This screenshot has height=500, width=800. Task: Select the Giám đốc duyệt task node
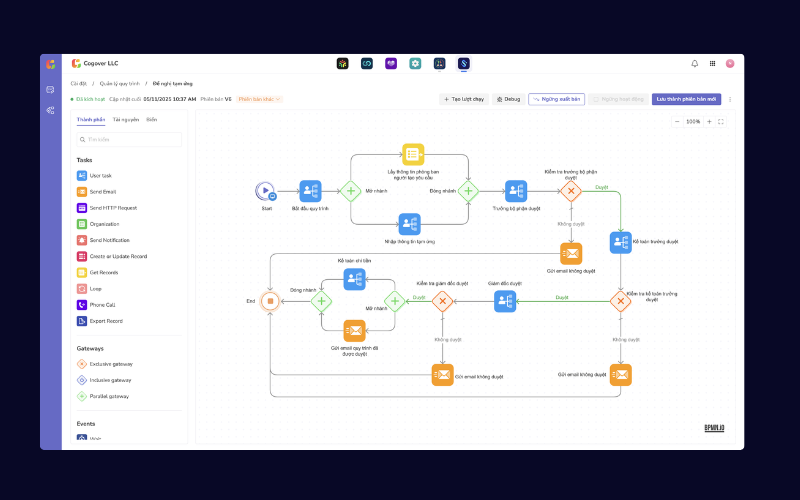[x=505, y=302]
